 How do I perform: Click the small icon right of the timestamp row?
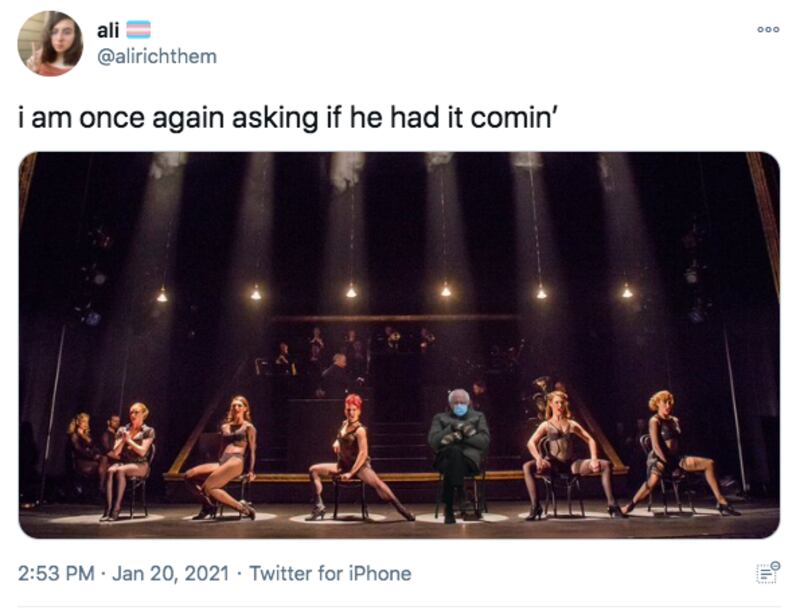768,573
